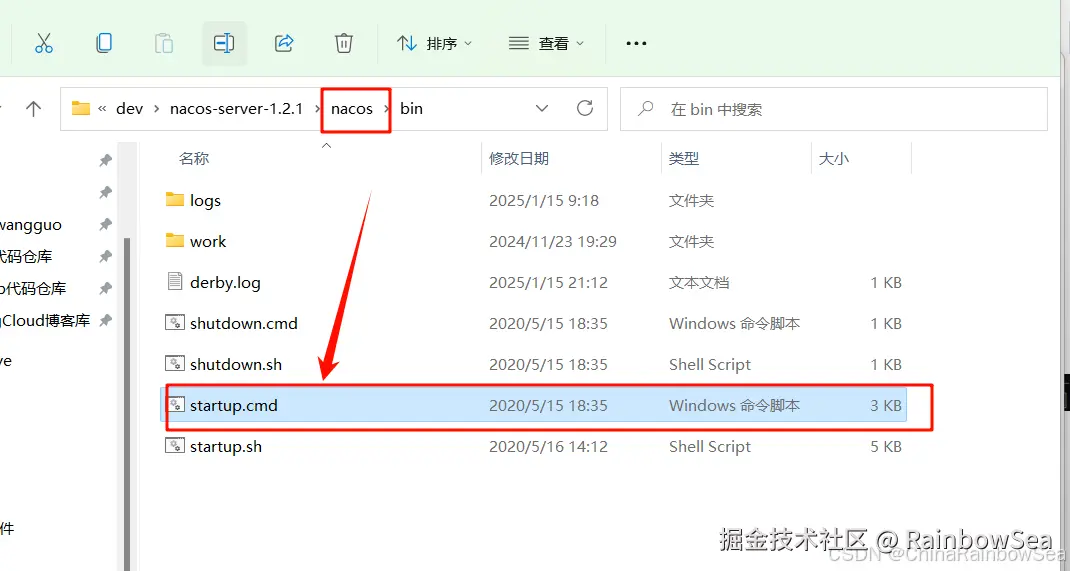Click the Paste clipboard icon

(164, 43)
